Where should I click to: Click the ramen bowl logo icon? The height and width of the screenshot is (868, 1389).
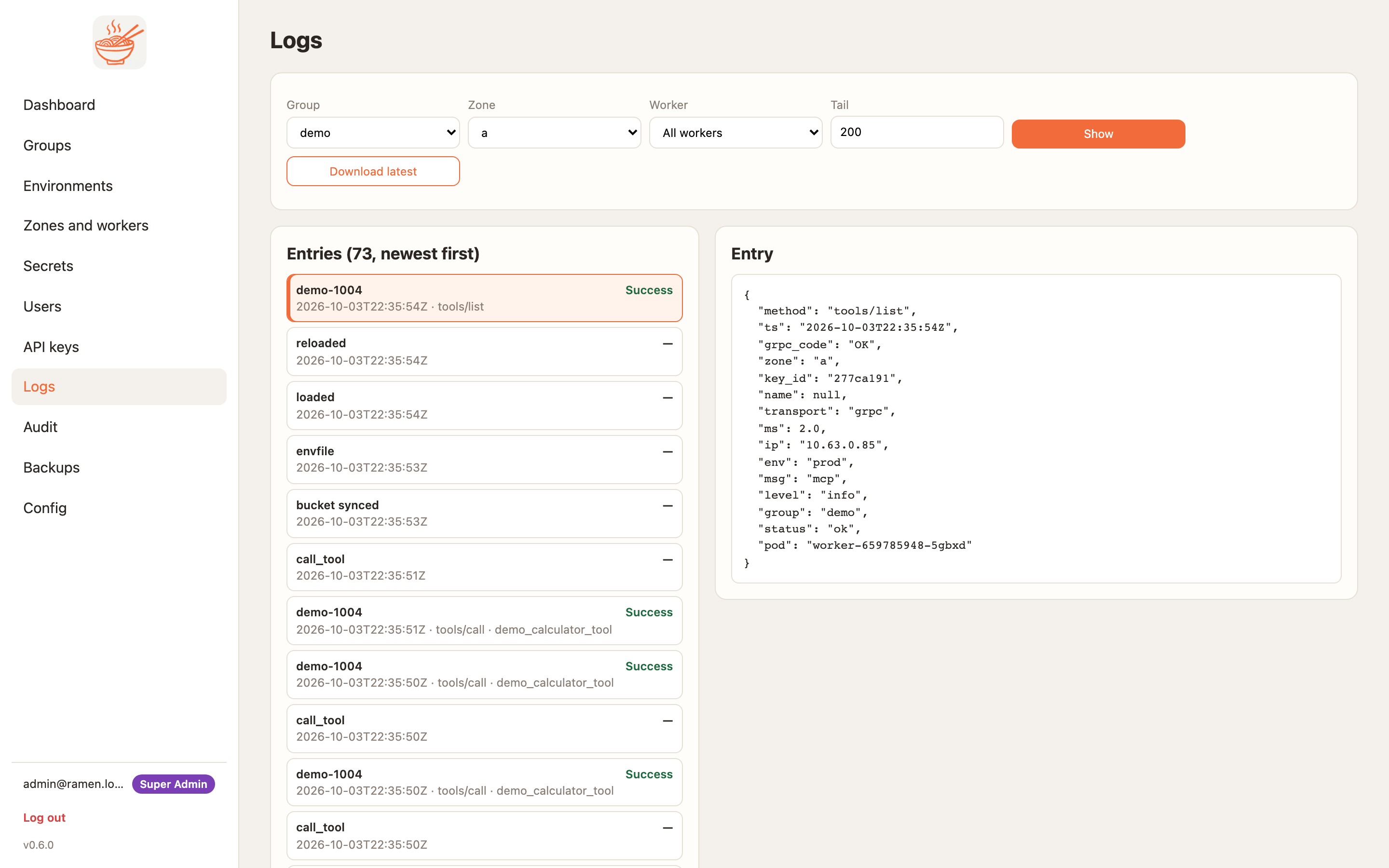[120, 42]
